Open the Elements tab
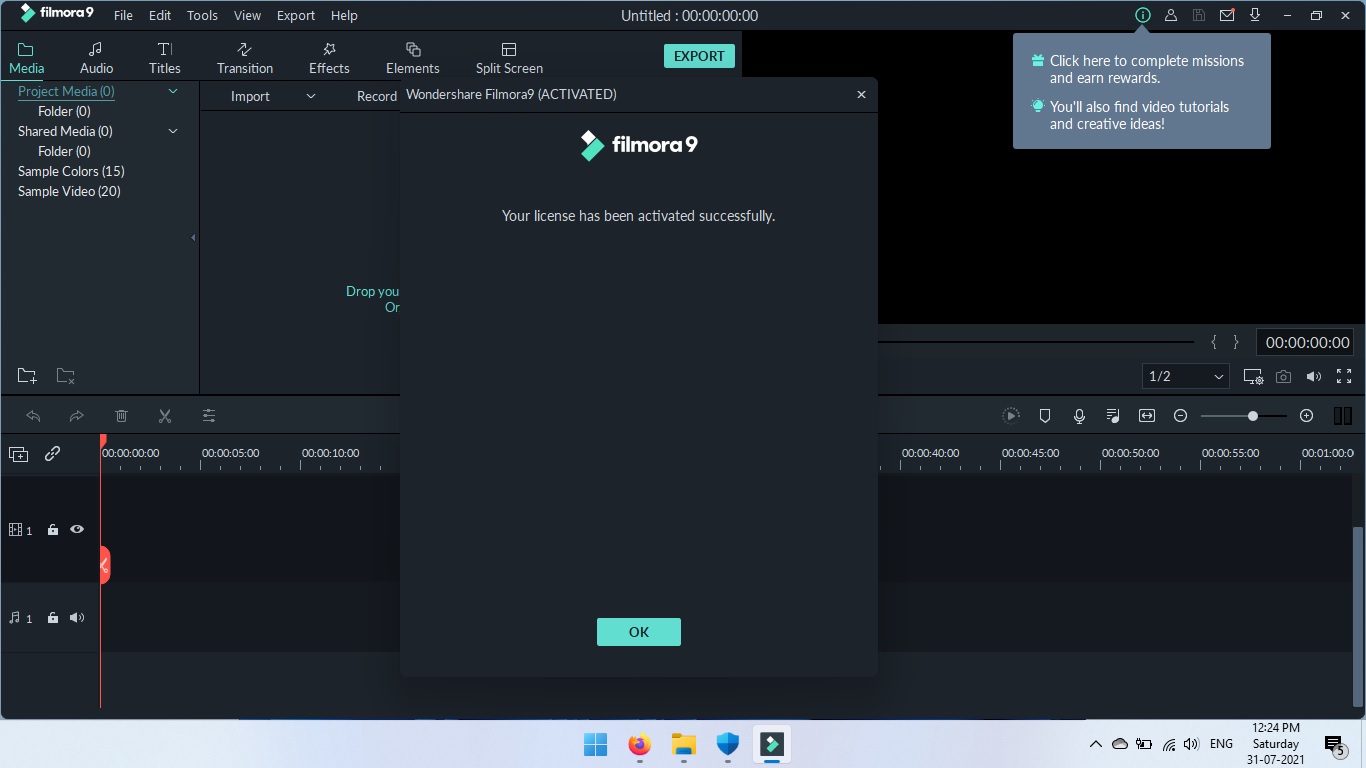 (413, 58)
